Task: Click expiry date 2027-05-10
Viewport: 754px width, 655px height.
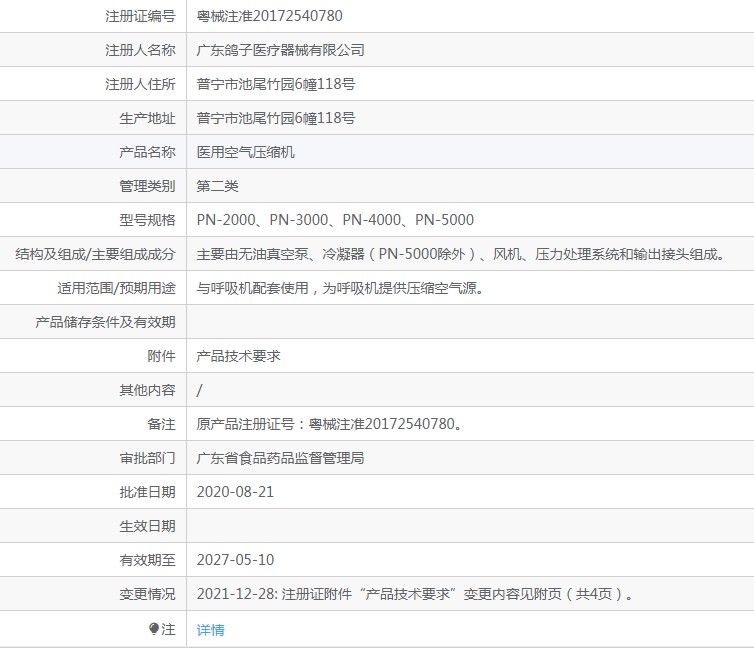Action: coord(235,560)
